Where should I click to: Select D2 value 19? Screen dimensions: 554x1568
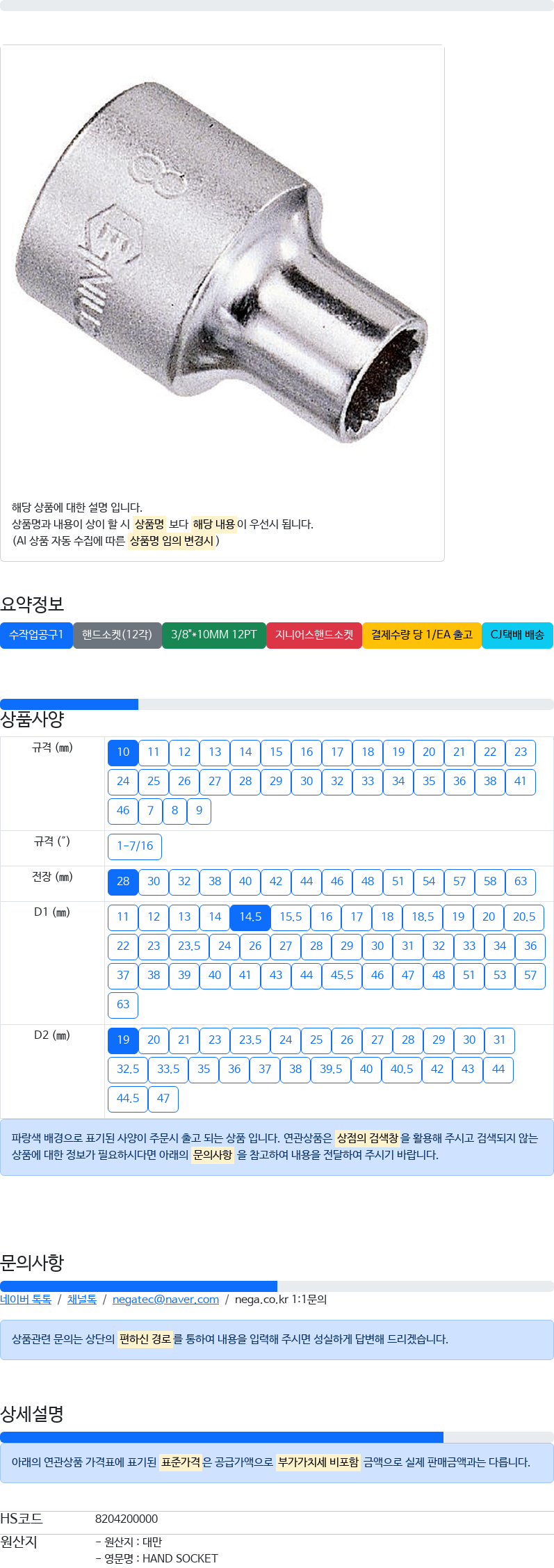click(x=123, y=1040)
